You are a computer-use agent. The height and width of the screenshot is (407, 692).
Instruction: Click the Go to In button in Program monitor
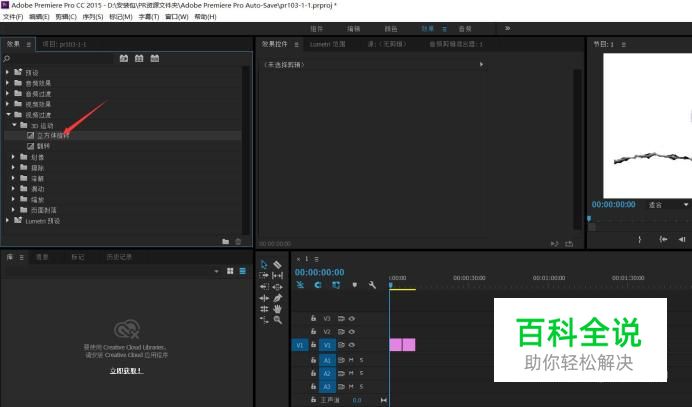663,239
